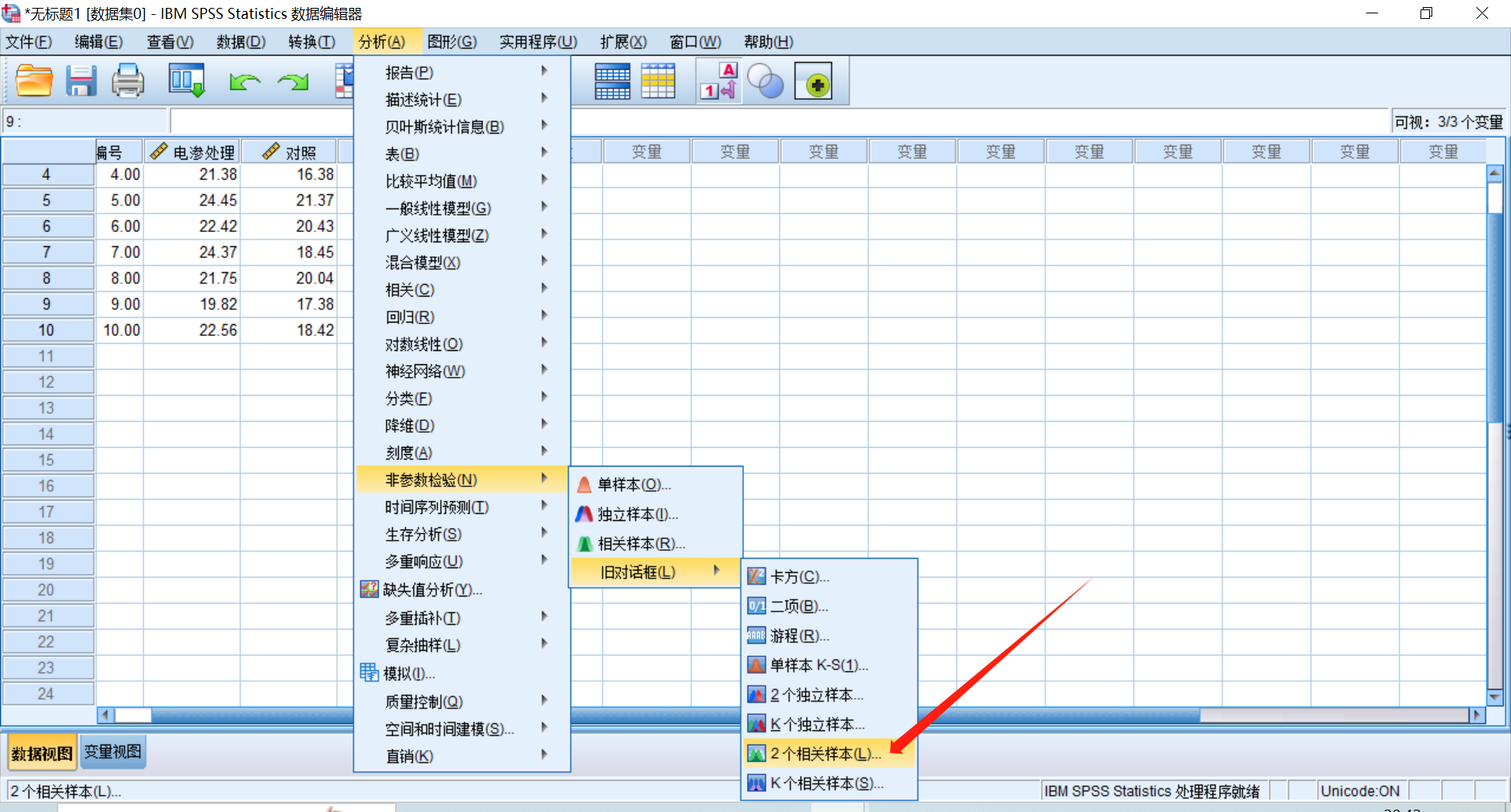Select K 个相关样本(S) menu entry
The image size is (1511, 812).
point(826,784)
